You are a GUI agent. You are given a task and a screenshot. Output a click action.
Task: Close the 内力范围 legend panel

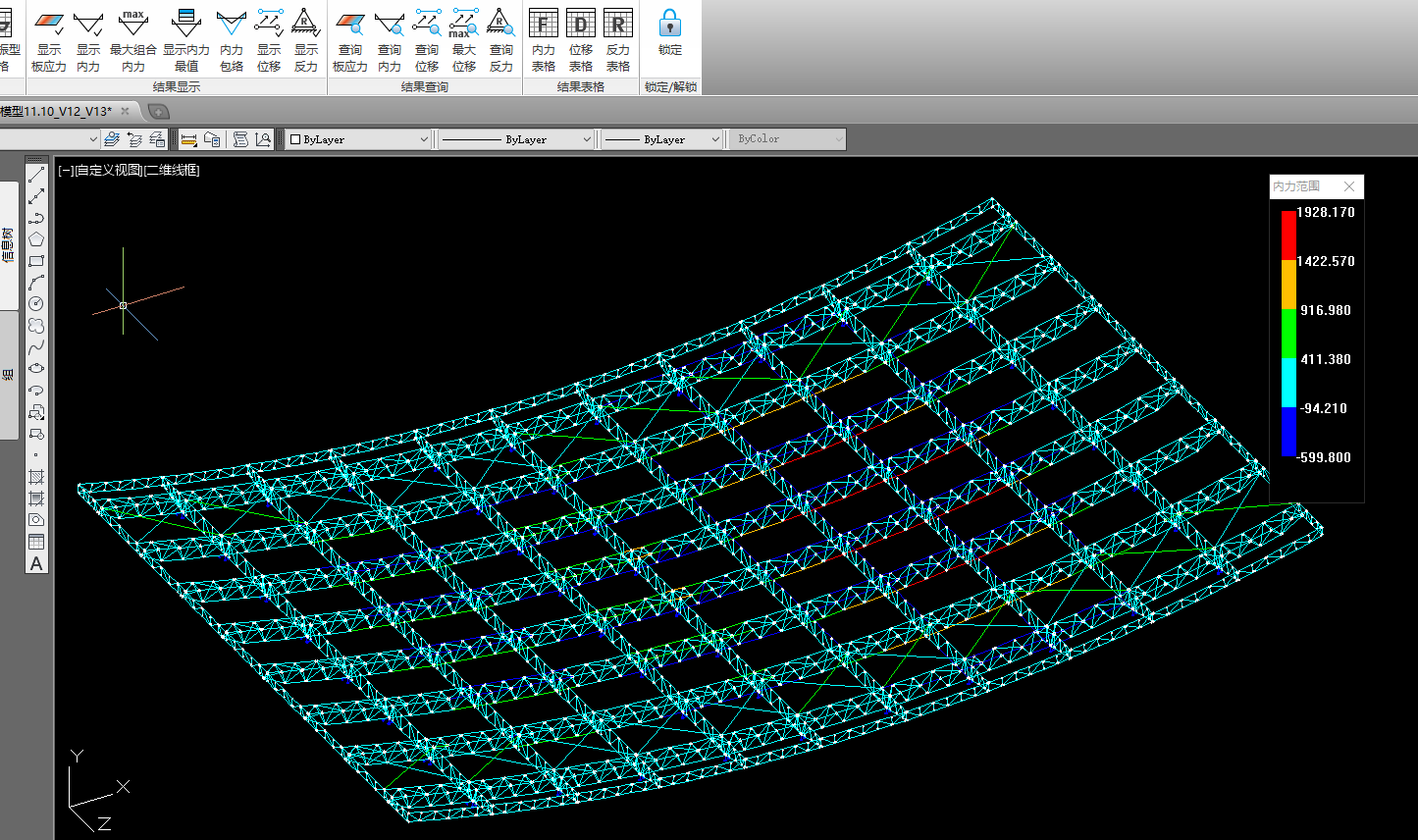(x=1349, y=186)
